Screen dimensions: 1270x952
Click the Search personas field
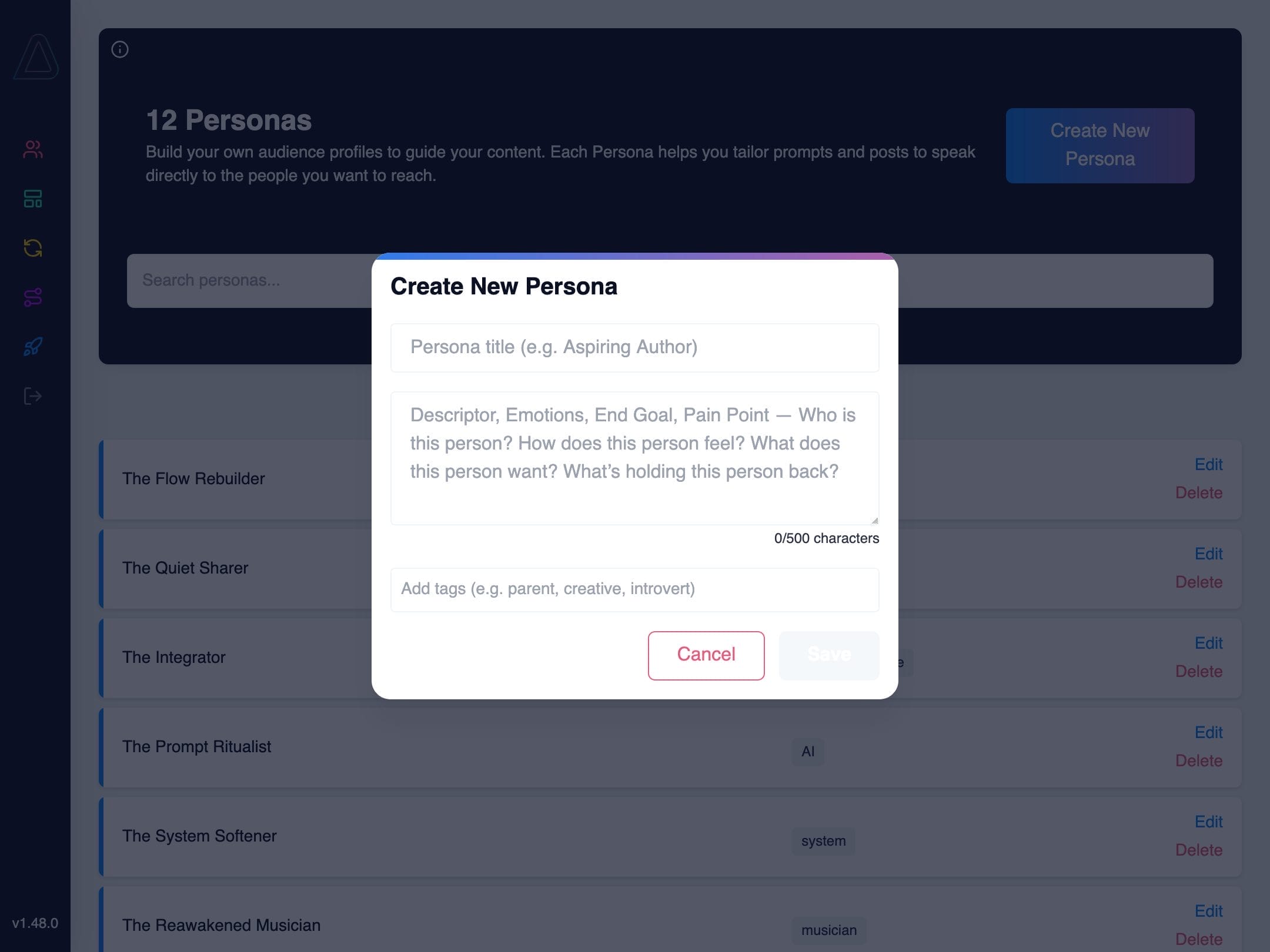point(247,280)
